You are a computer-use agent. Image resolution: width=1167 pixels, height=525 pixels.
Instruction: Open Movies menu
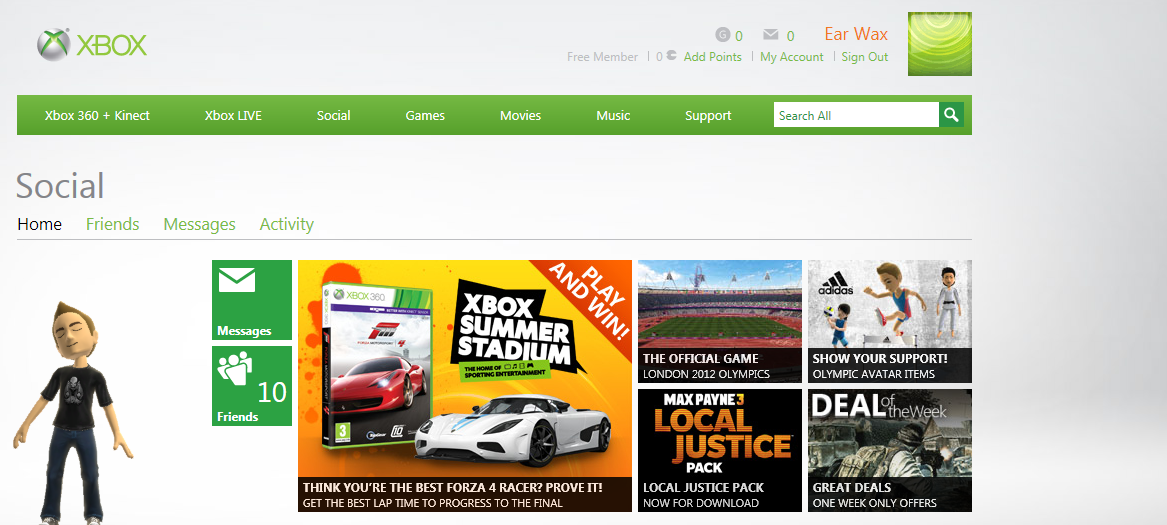[x=520, y=115]
